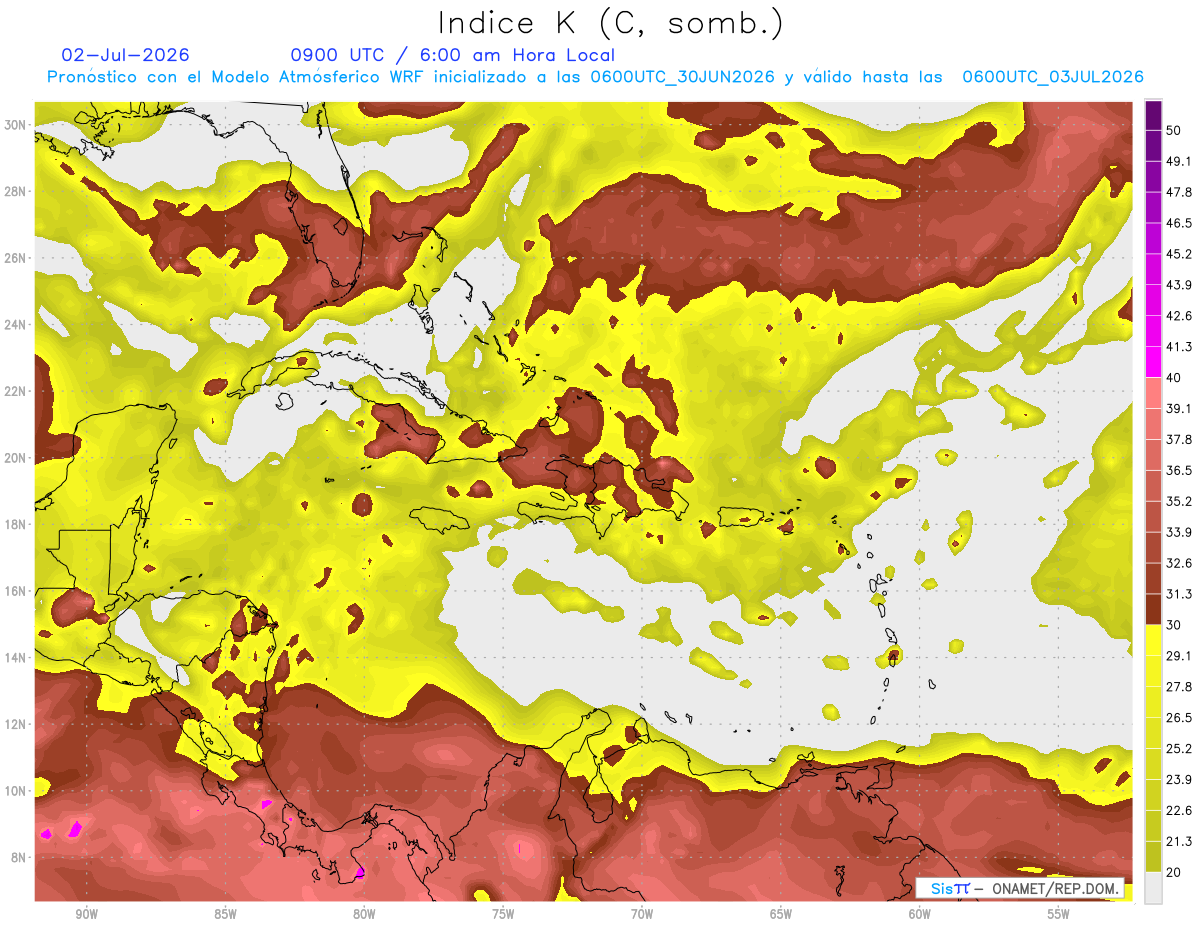The height and width of the screenshot is (927, 1200).
Task: Pick the dark brown colorbar segment between 30 and 31.3
Action: (1153, 609)
